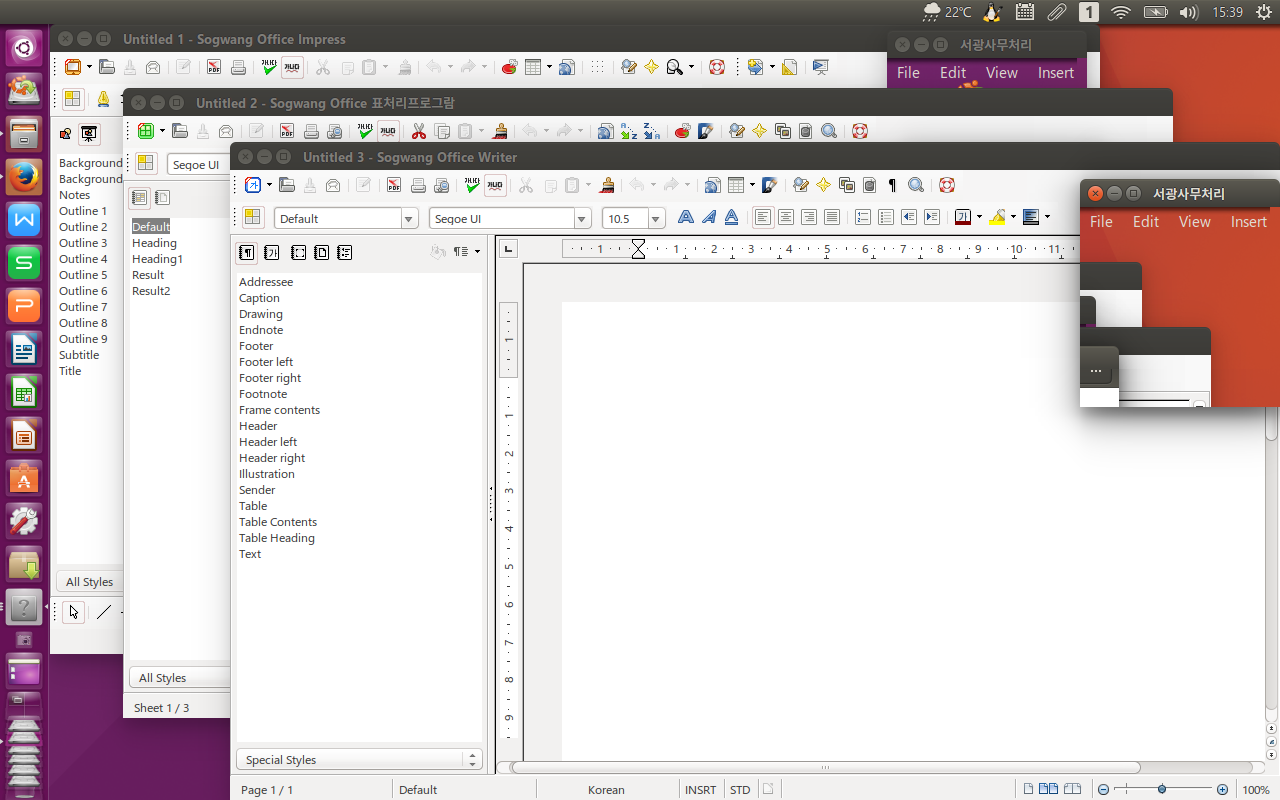This screenshot has width=1280, height=800.
Task: Apply the yellow Highlighting color in Writer
Action: pos(997,217)
